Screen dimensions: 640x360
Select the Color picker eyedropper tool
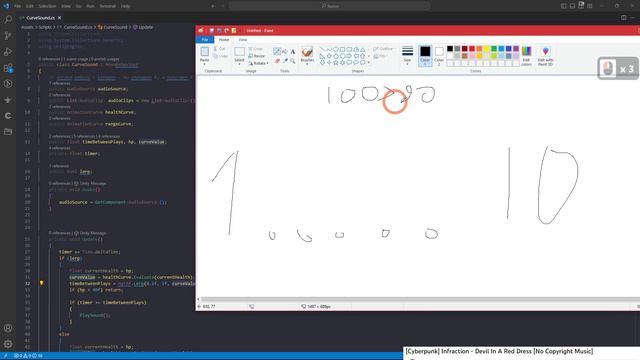click(285, 61)
